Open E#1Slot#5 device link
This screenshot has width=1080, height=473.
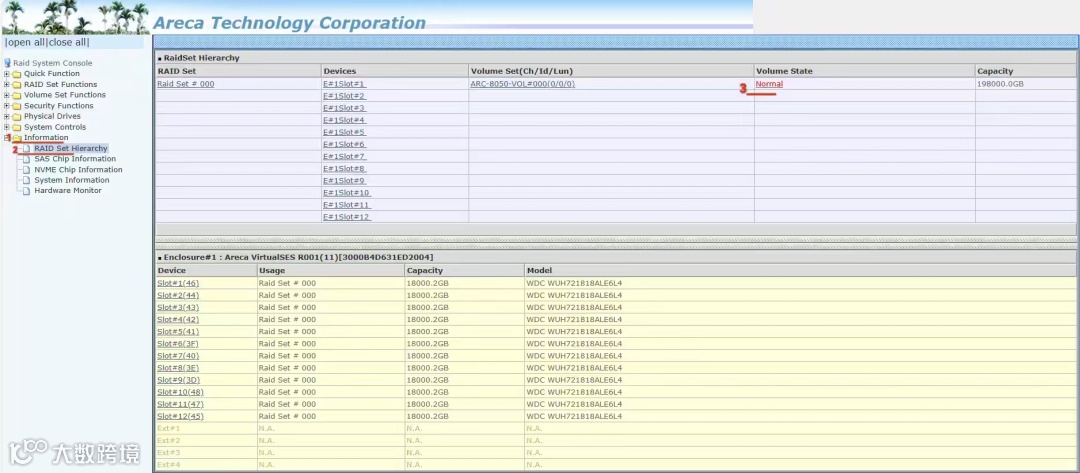point(344,132)
